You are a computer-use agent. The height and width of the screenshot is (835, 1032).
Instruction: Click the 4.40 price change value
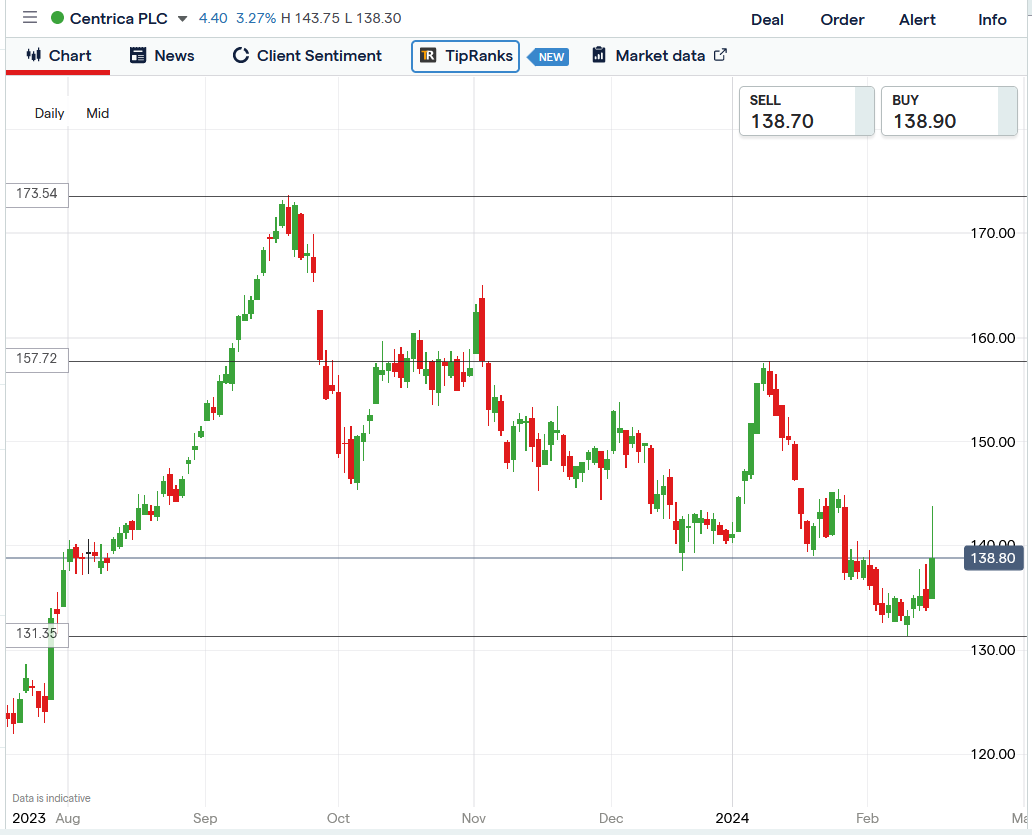(213, 18)
